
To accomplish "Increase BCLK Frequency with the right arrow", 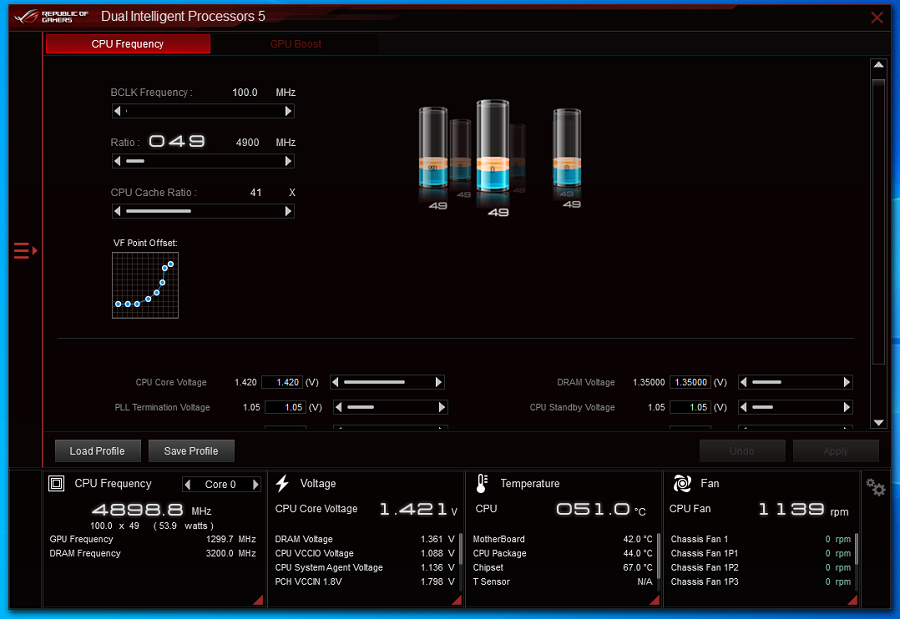I will 288,111.
